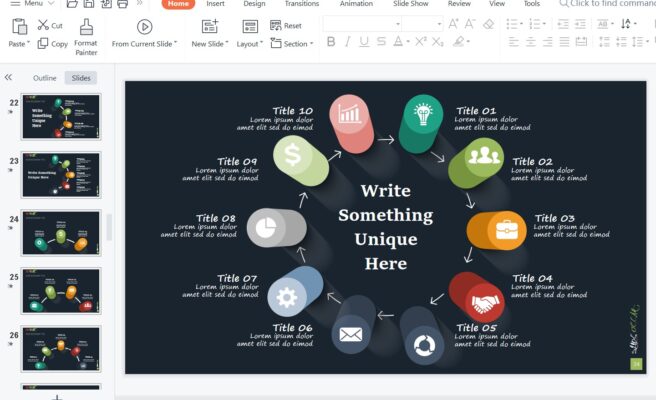The width and height of the screenshot is (656, 400).
Task: Click the command search field
Action: click(607, 3)
